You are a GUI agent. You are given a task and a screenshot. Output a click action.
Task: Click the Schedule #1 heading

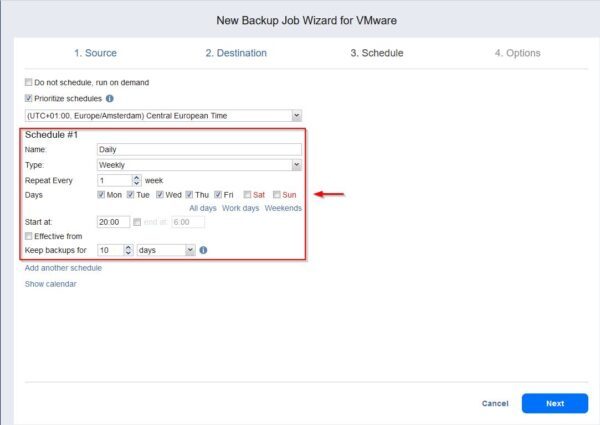(51, 135)
